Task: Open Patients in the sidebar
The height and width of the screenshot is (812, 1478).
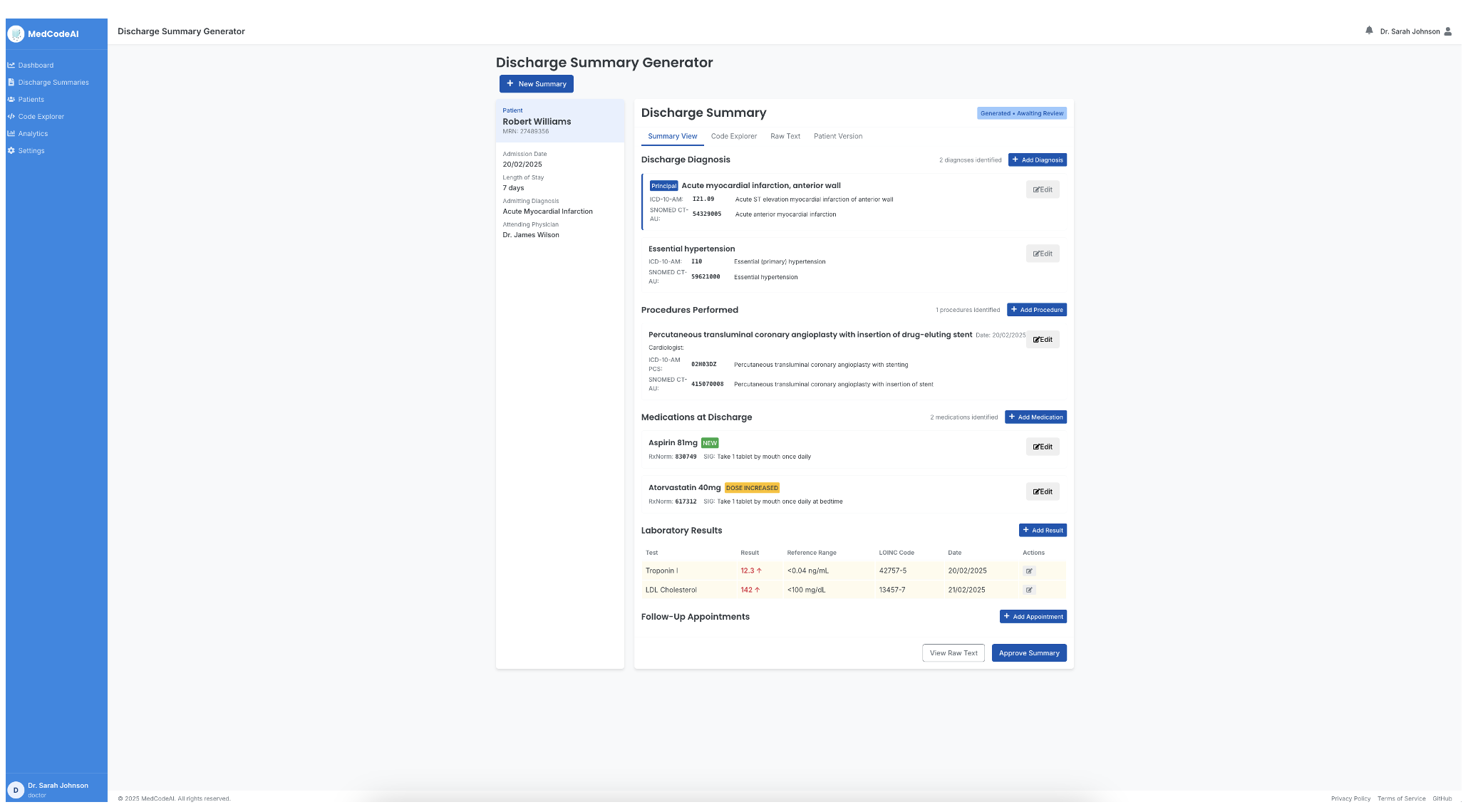Action: tap(31, 99)
